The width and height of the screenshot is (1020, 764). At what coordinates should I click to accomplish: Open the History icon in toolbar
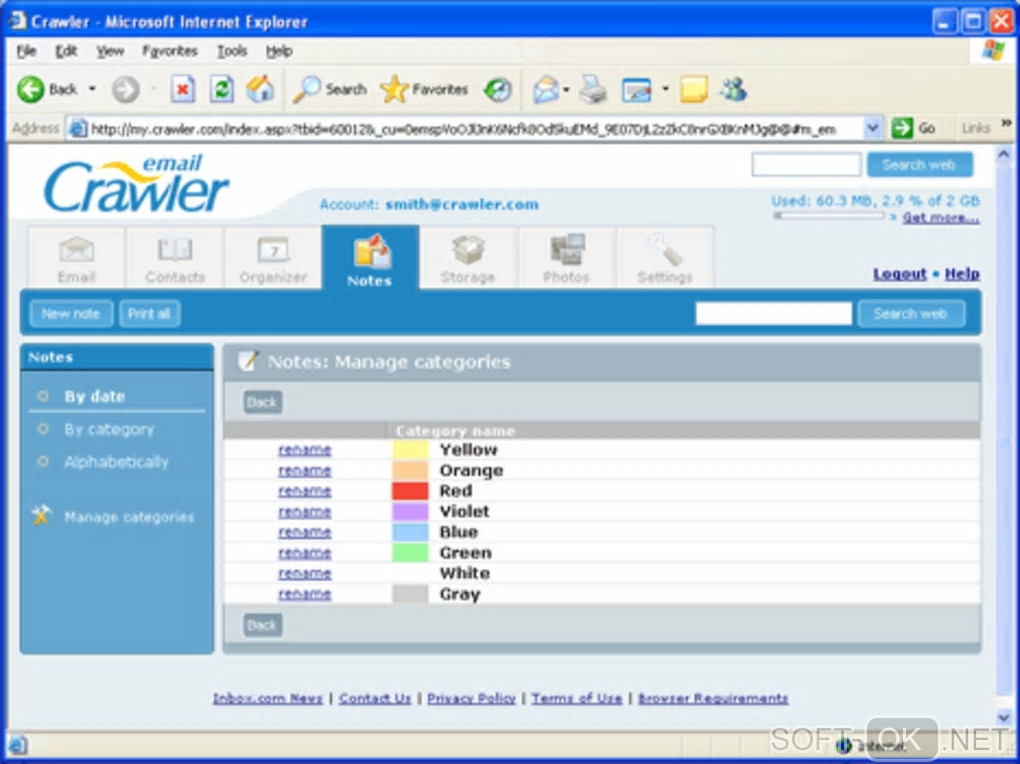(498, 90)
